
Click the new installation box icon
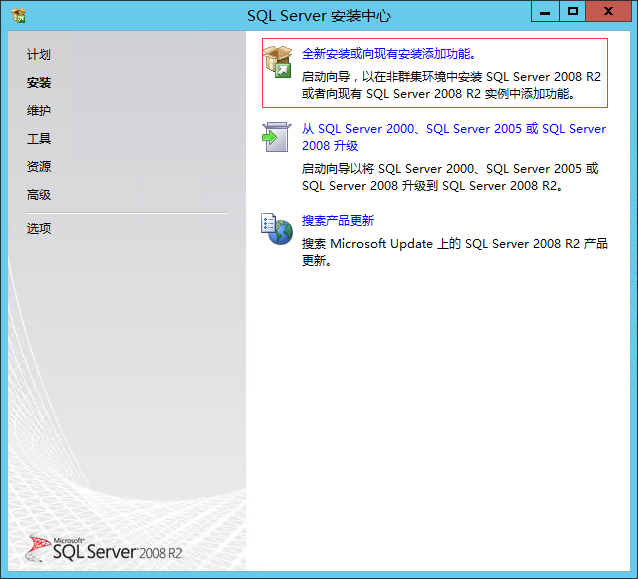pos(277,62)
